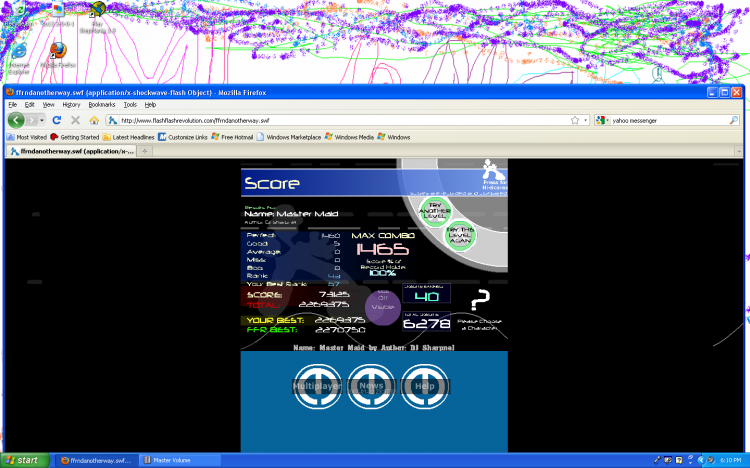Open the History menu

71,104
